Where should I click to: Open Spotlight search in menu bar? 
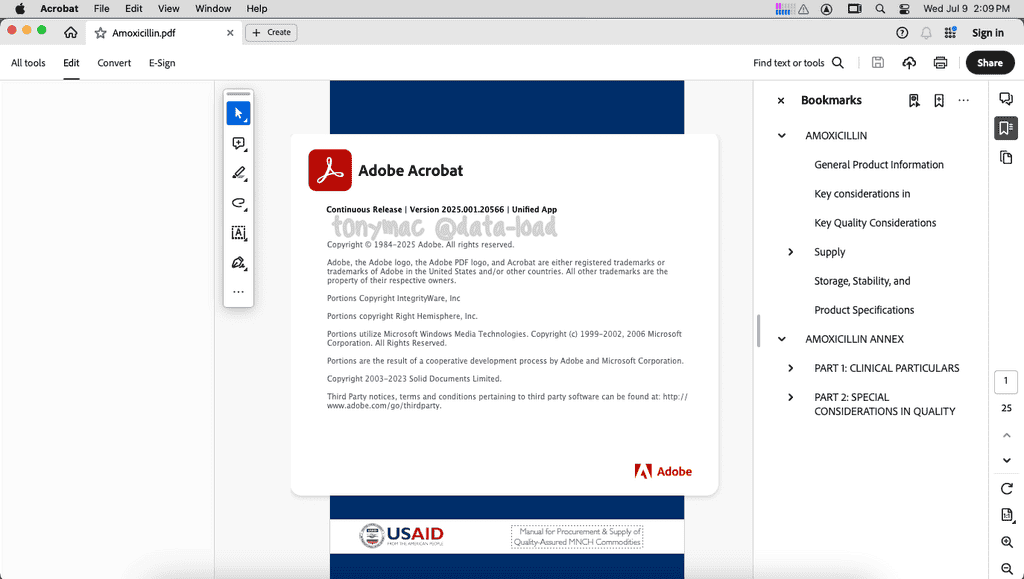pos(880,8)
